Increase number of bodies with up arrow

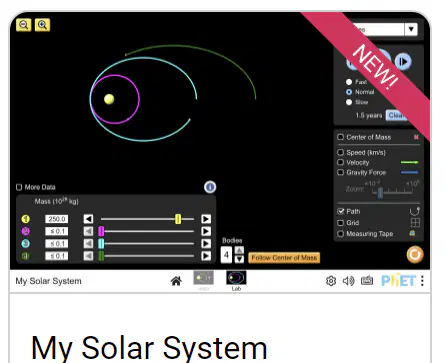click(x=239, y=250)
